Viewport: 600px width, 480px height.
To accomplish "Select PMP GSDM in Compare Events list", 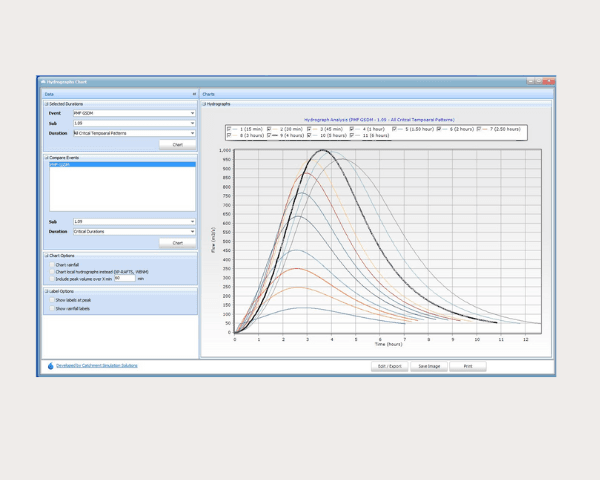I will pos(122,165).
